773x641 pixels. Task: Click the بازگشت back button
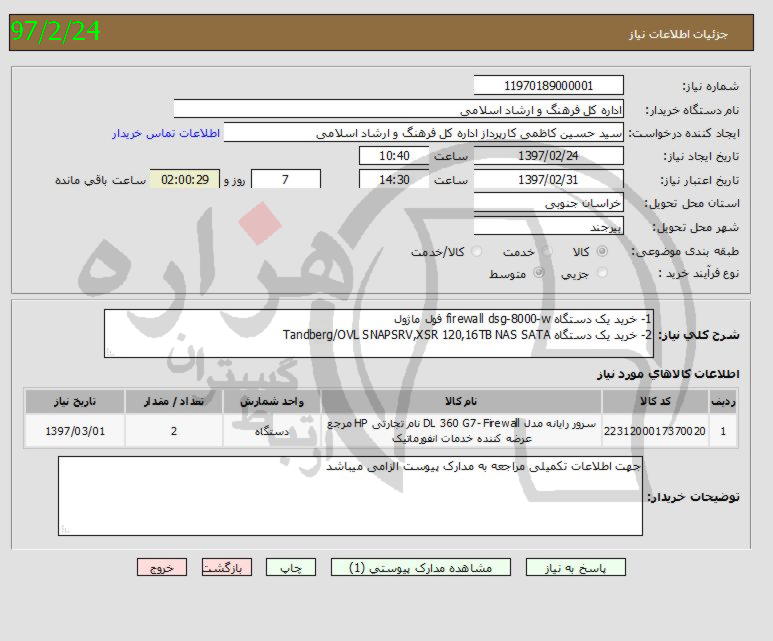click(227, 568)
